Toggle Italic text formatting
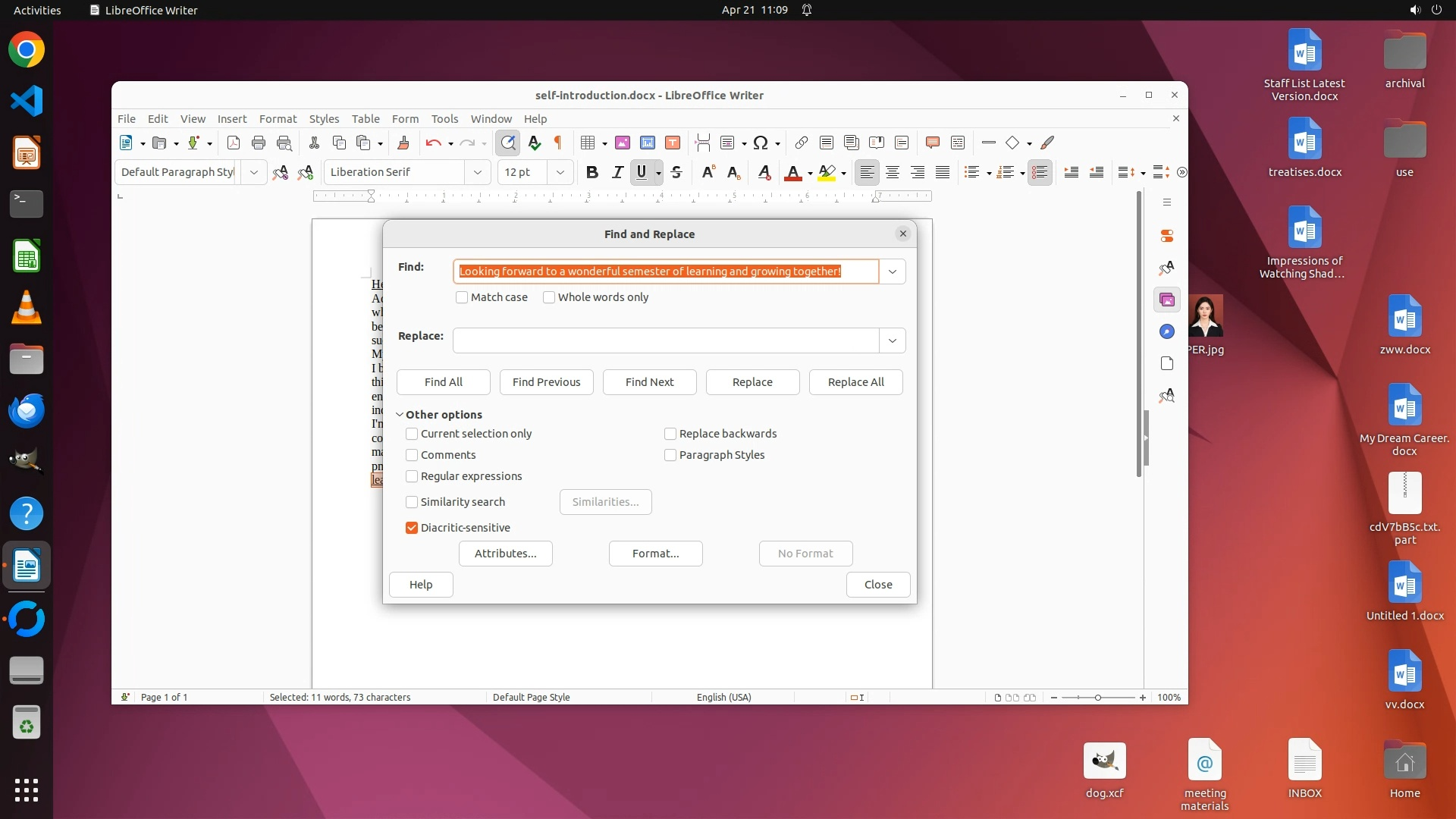The height and width of the screenshot is (819, 1456). click(x=617, y=173)
